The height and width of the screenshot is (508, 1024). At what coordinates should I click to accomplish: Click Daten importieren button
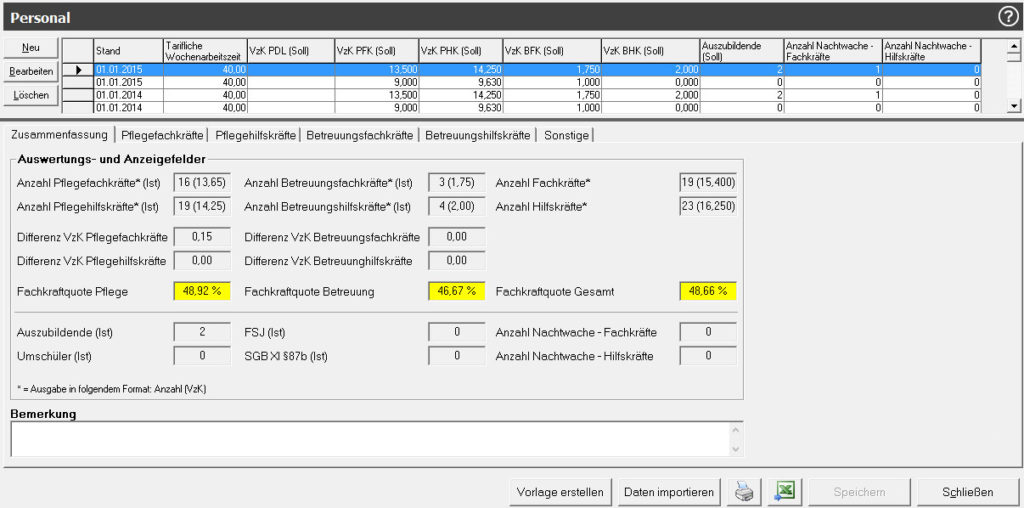669,492
